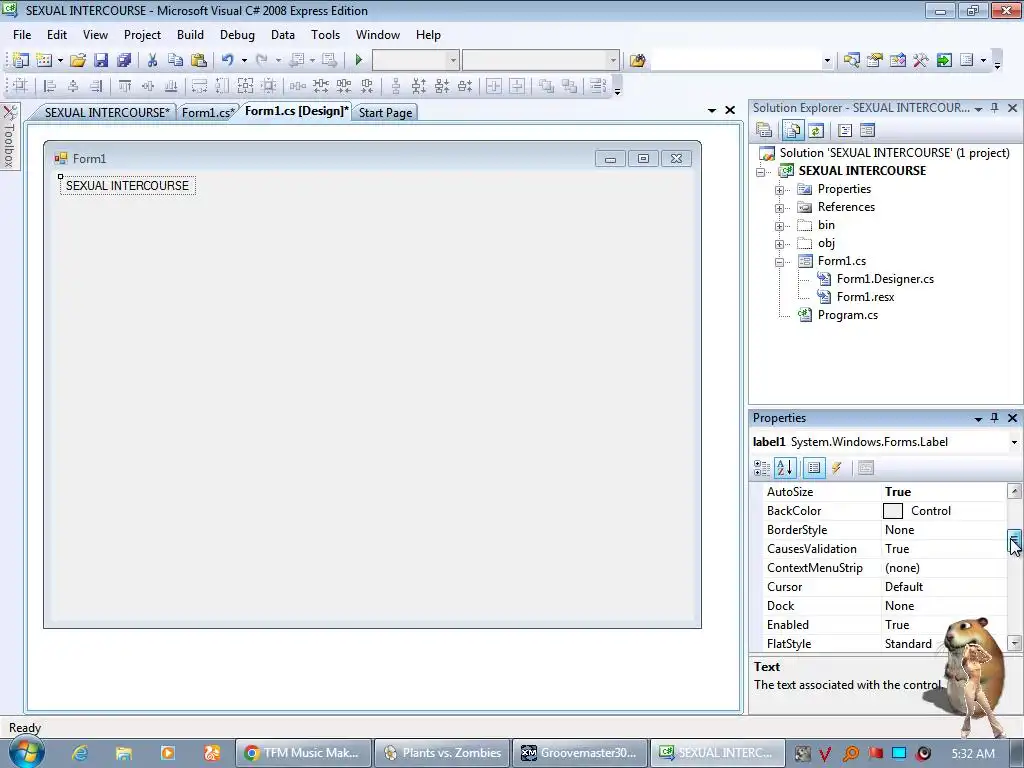Click the Start Page green arrow icon

[944, 60]
